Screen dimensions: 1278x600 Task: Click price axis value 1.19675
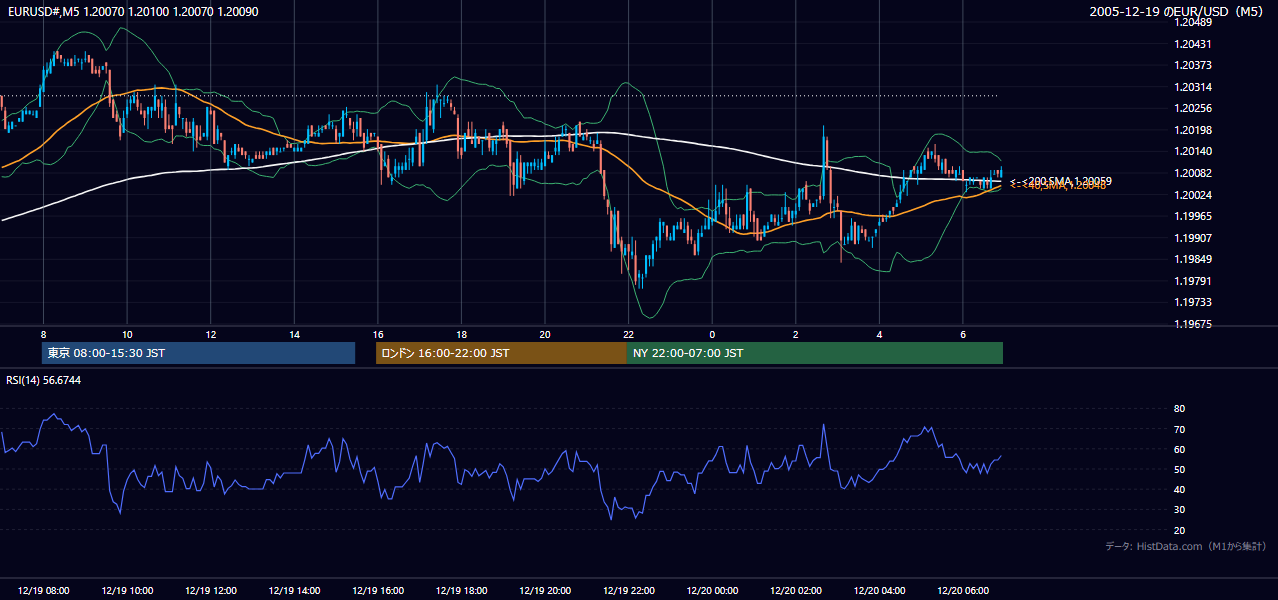[1192, 324]
